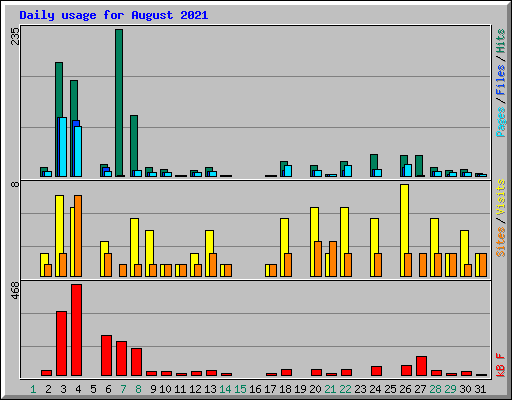Click the Hits legend label
512x400 pixels.
pyautogui.click(x=500, y=41)
